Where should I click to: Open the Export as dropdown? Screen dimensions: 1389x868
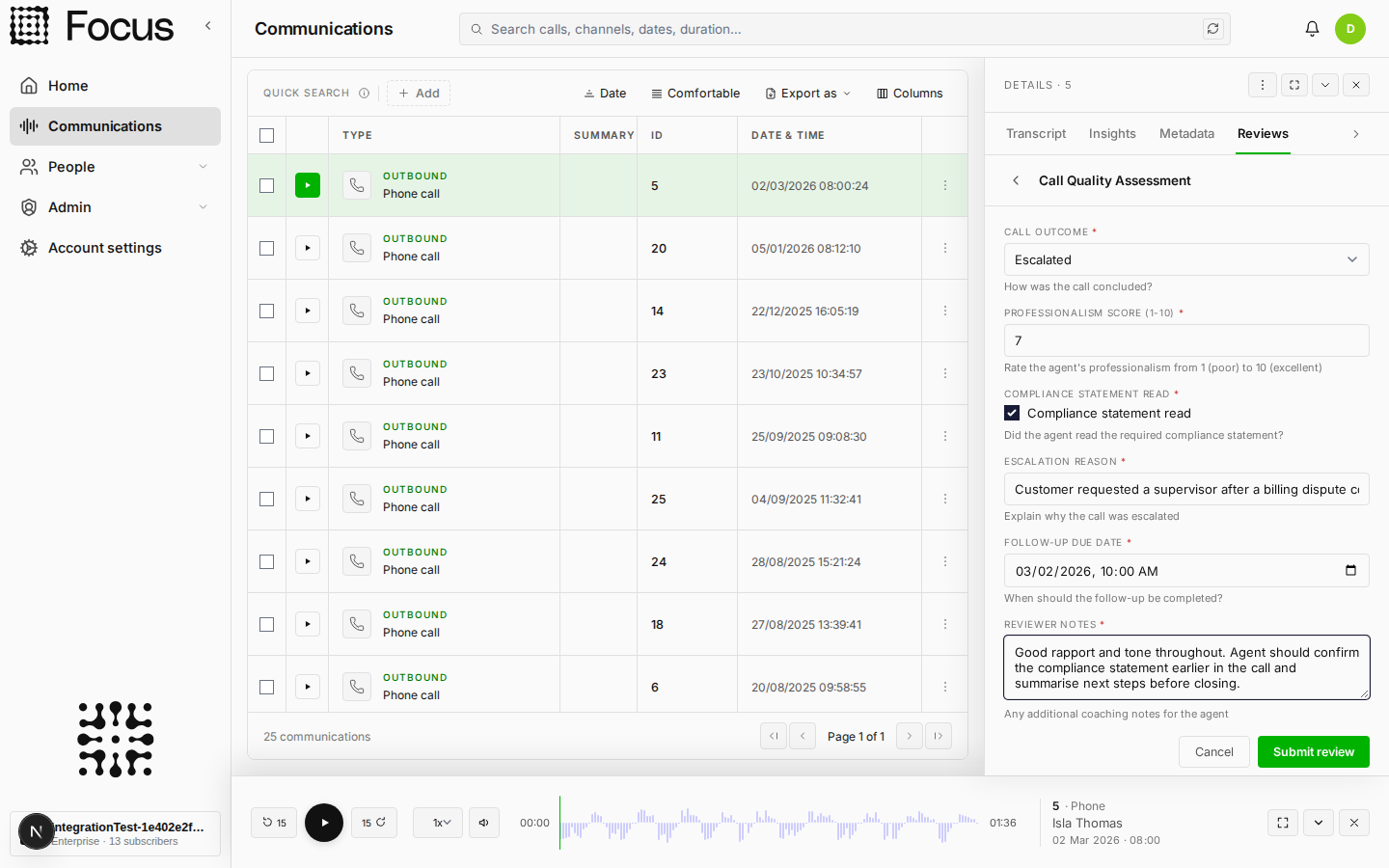pyautogui.click(x=808, y=94)
